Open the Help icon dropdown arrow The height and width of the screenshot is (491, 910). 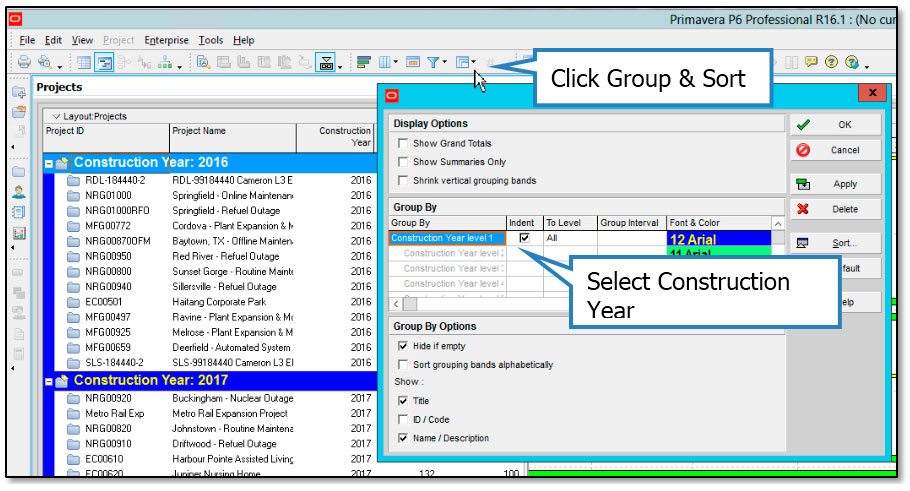coord(866,67)
